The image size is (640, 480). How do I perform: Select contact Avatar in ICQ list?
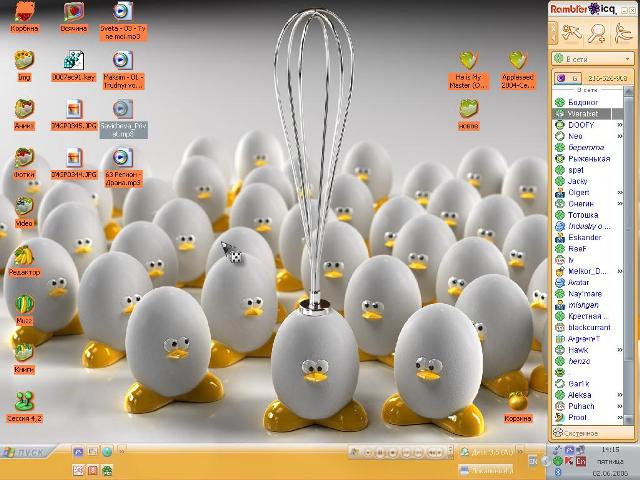(x=588, y=282)
